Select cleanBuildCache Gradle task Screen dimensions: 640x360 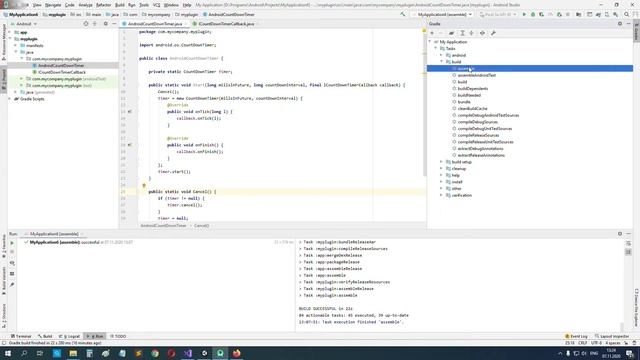point(472,109)
